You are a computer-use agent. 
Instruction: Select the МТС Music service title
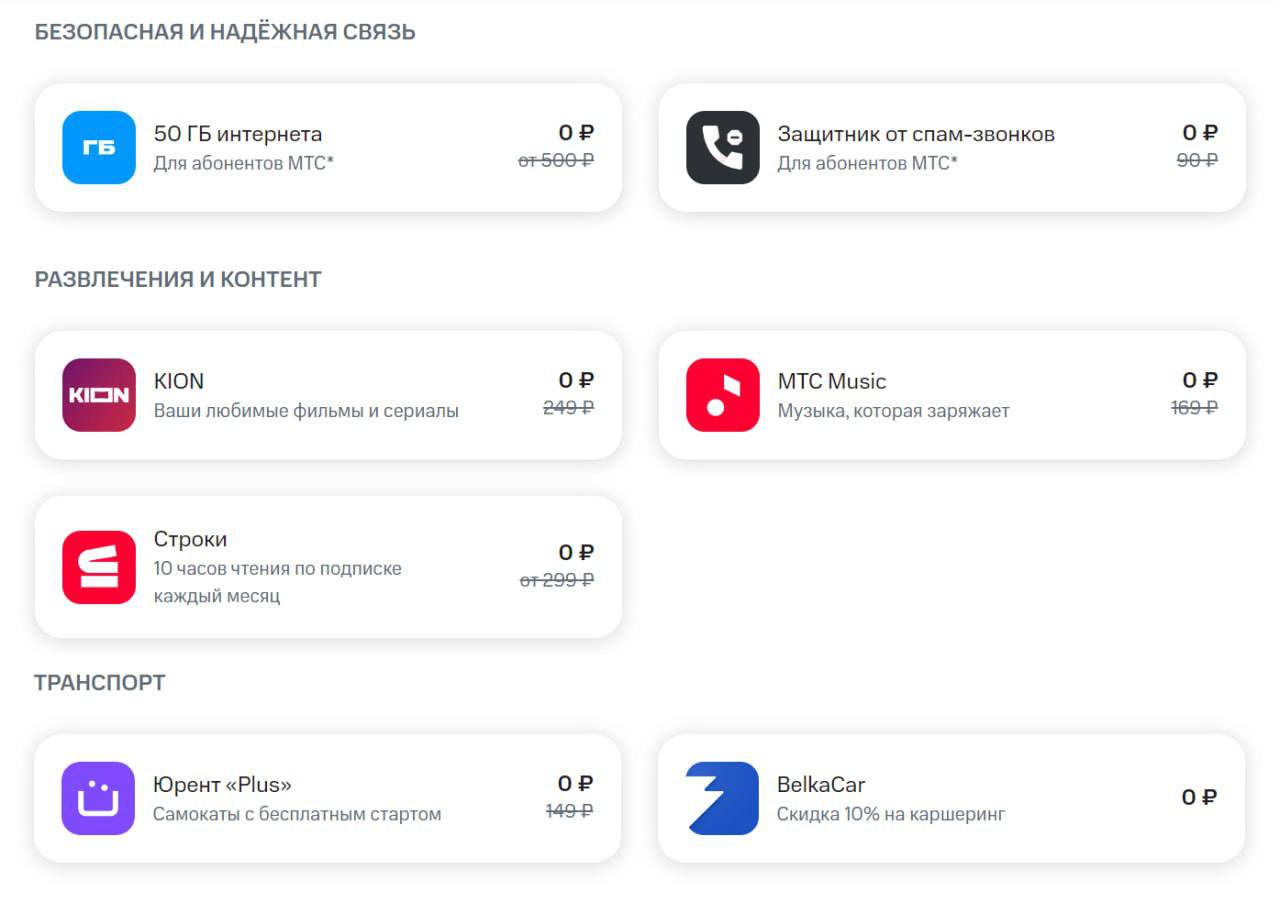point(832,381)
